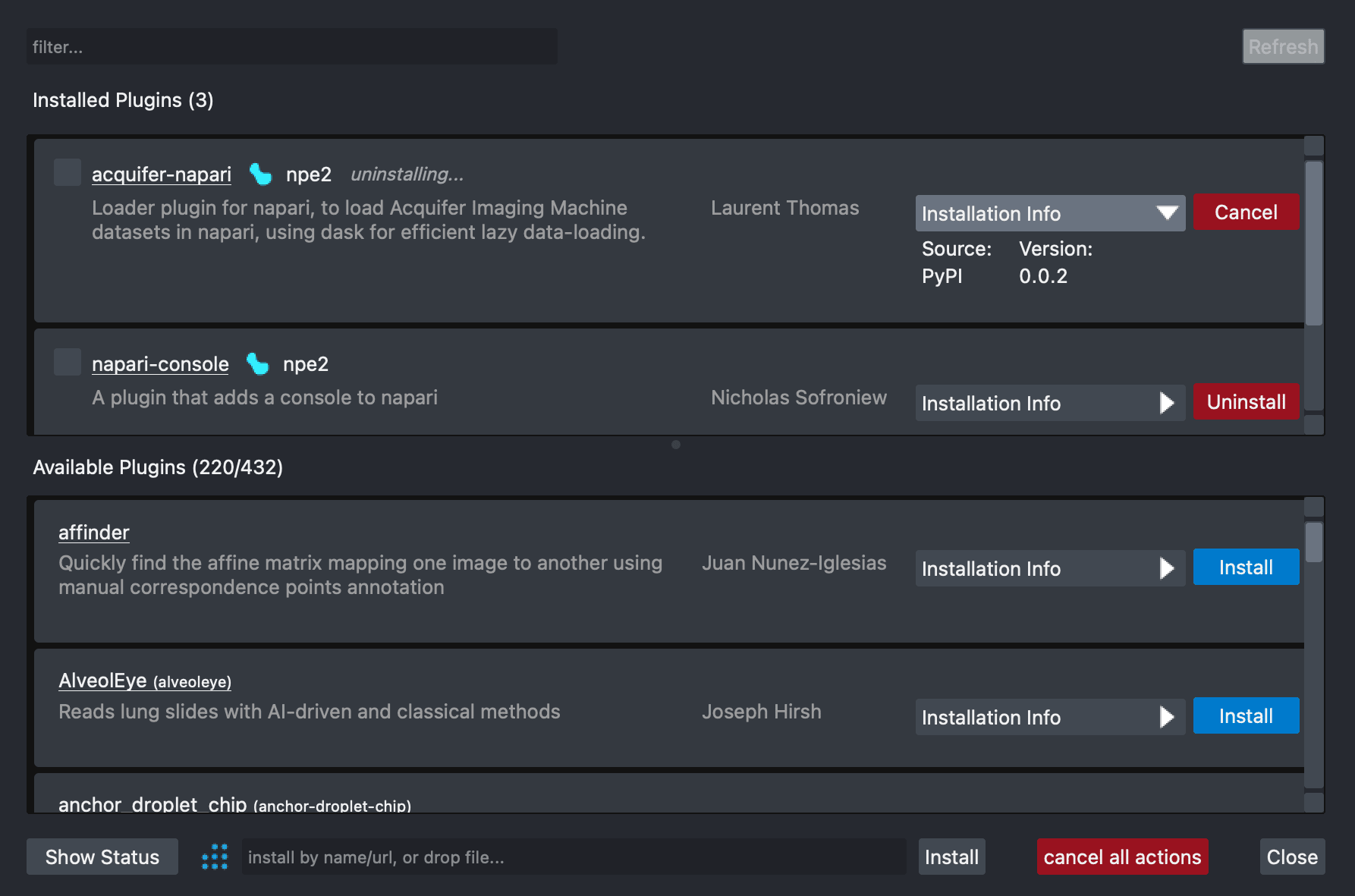Screen dimensions: 1355x896
Task: Click the filter plugins input field
Action: [x=292, y=46]
